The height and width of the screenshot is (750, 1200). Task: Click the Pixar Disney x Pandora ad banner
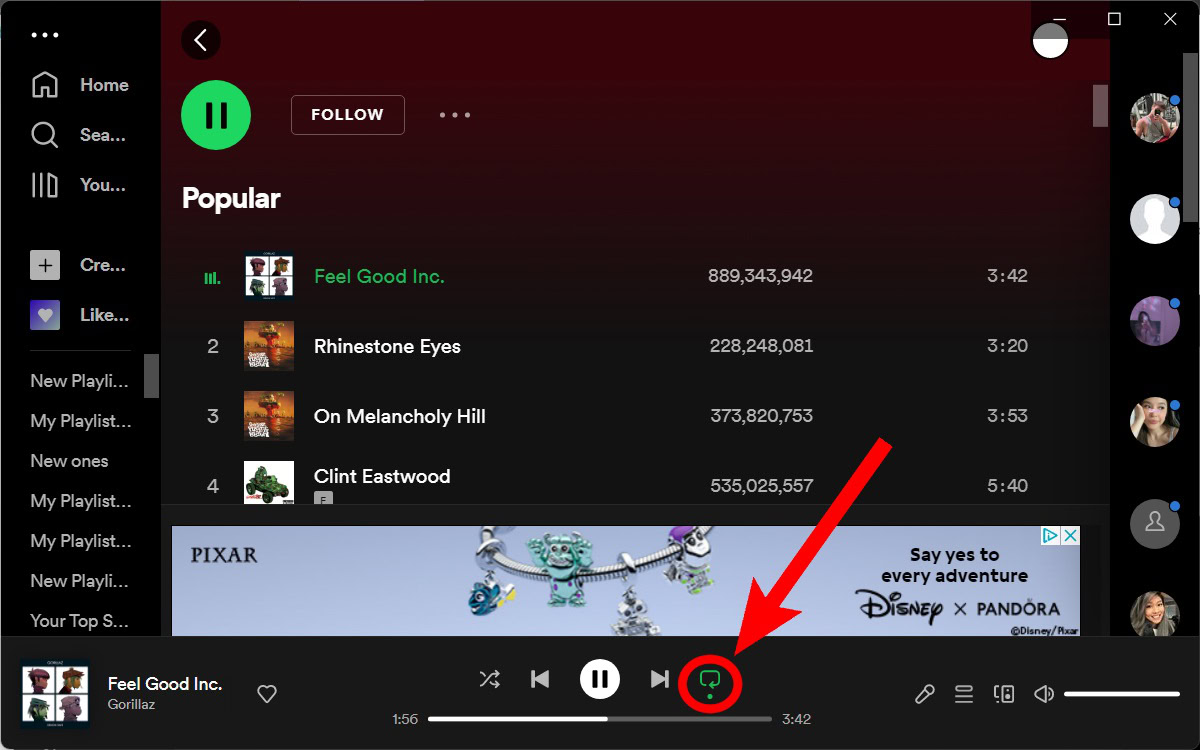[x=626, y=581]
